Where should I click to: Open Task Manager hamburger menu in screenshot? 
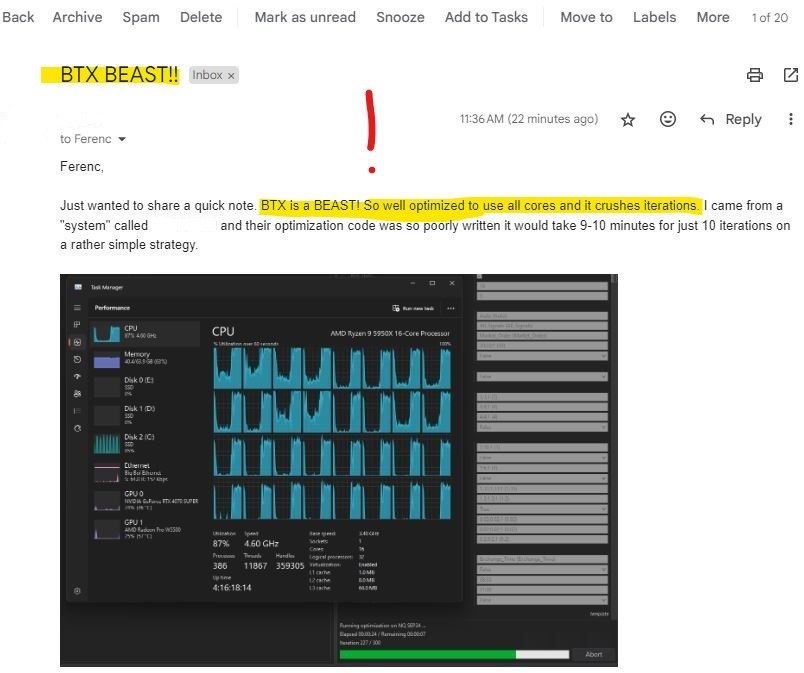tap(77, 308)
